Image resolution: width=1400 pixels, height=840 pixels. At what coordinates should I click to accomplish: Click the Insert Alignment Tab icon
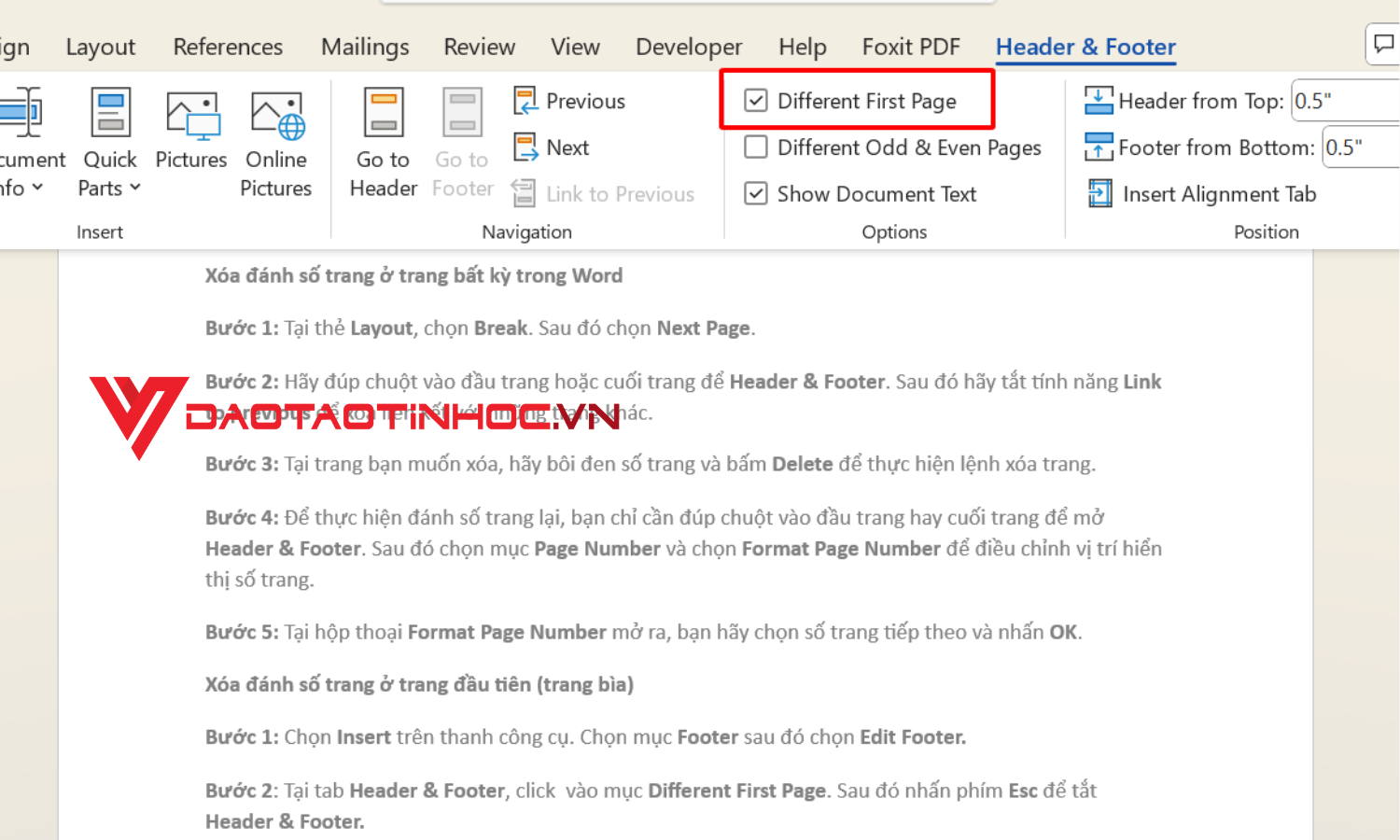pyautogui.click(x=1099, y=193)
